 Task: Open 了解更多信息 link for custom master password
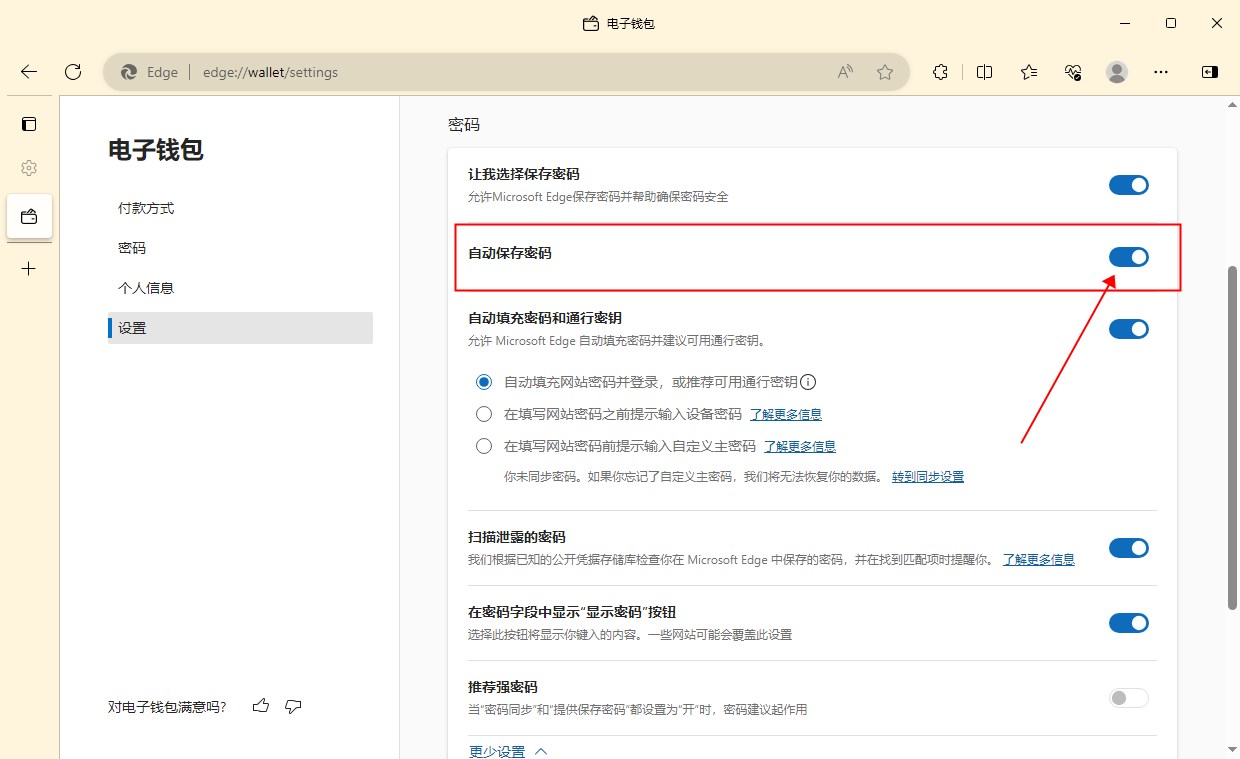tap(800, 446)
